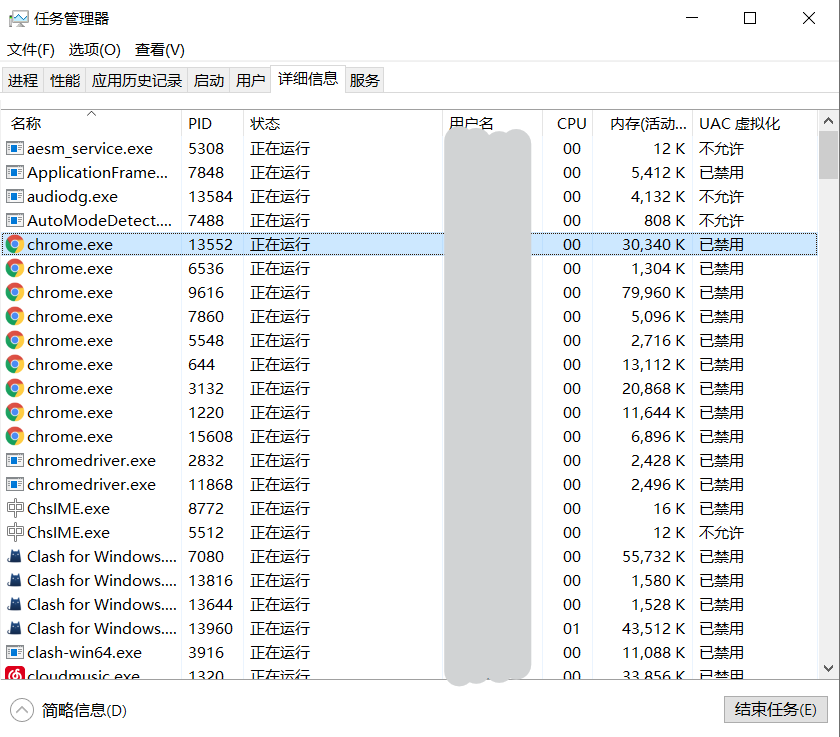Click the 简略信息(D) link text
The width and height of the screenshot is (840, 737).
coord(84,710)
